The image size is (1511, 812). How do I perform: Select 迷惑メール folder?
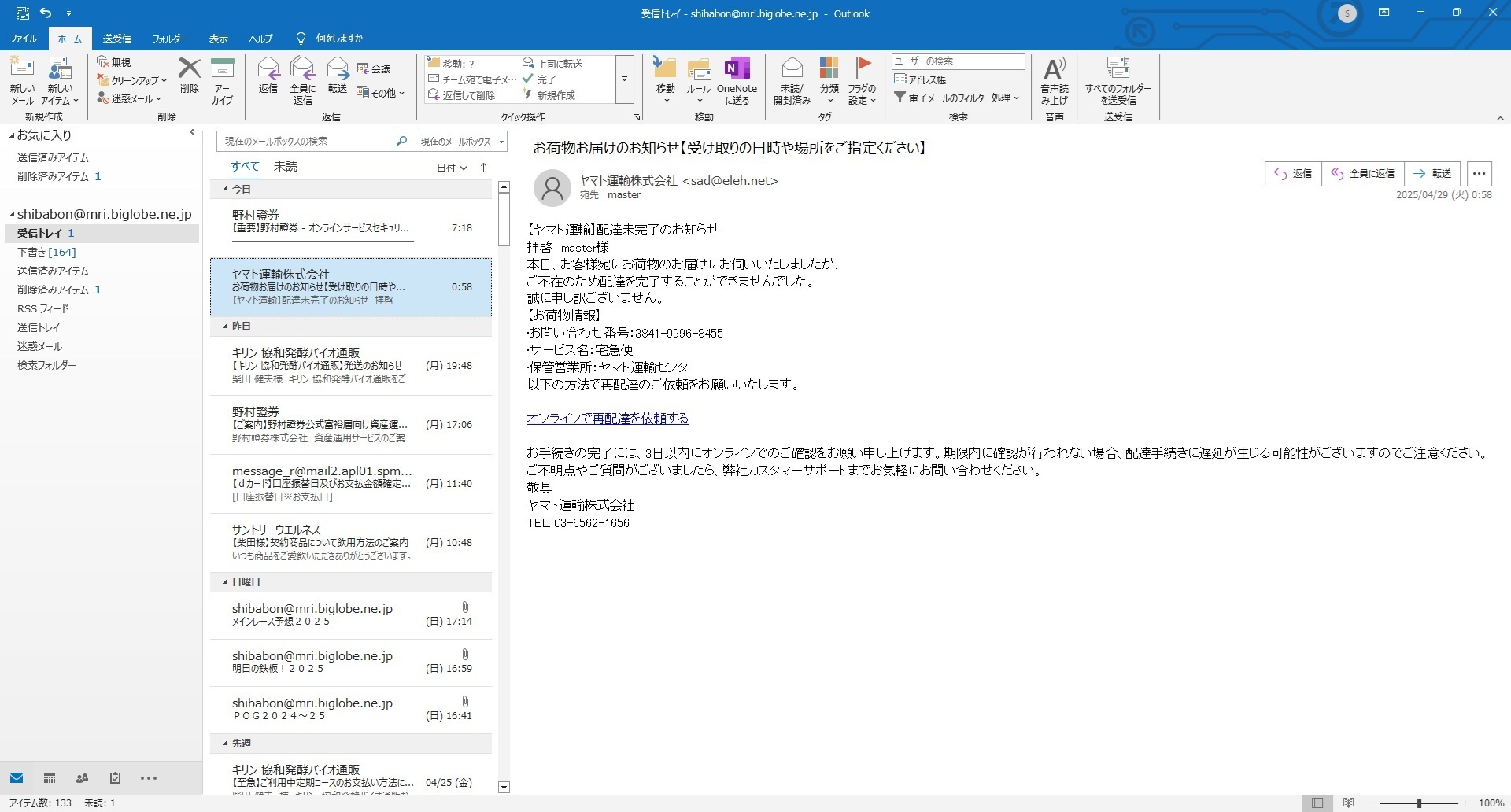pyautogui.click(x=39, y=346)
